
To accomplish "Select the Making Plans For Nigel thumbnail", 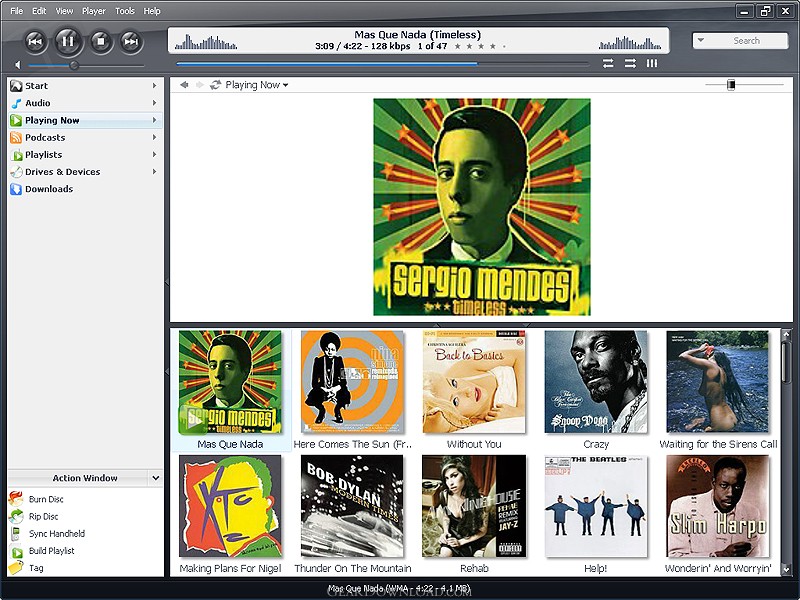I will click(230, 506).
